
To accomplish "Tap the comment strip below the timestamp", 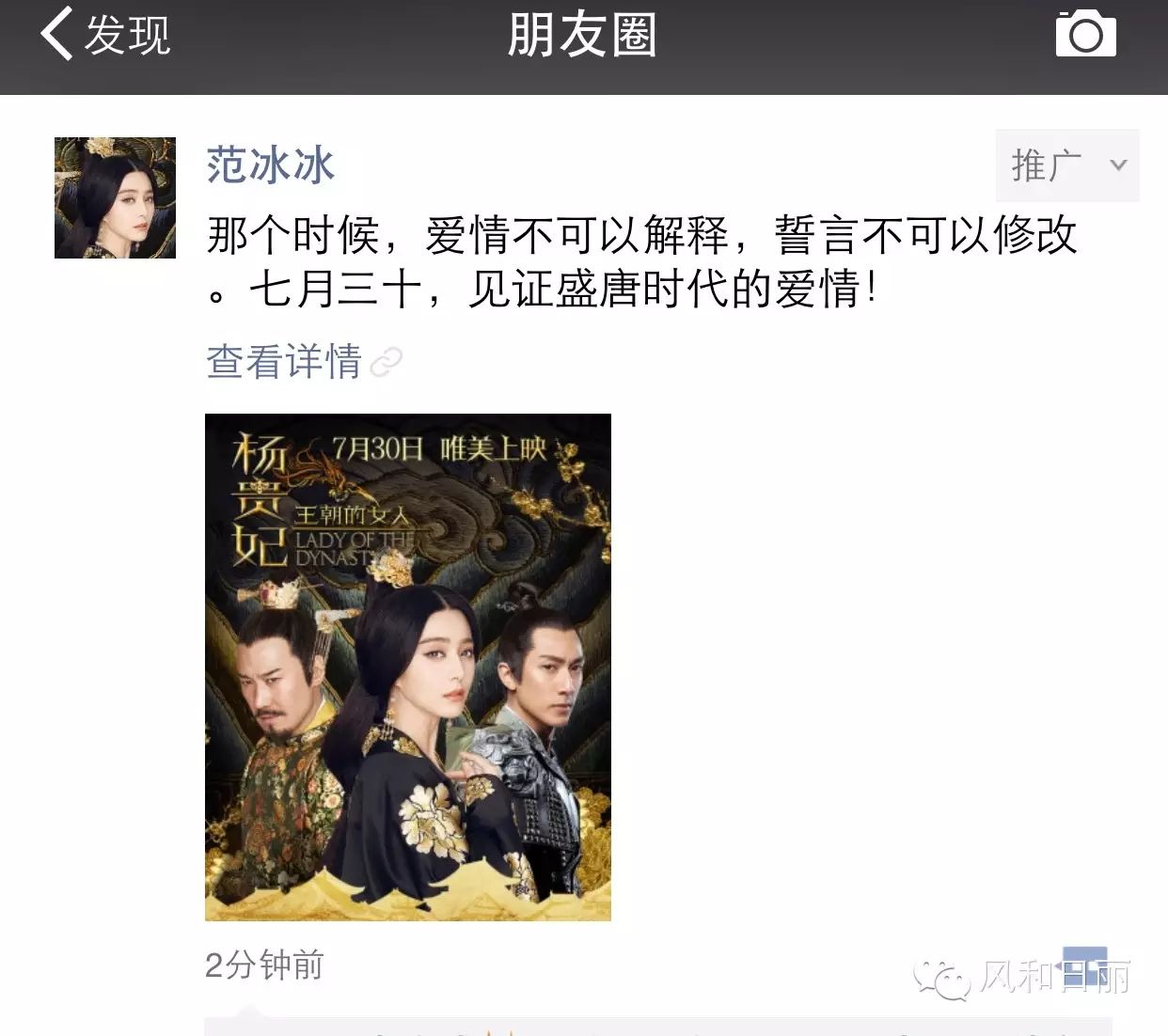I will click(x=658, y=1026).
